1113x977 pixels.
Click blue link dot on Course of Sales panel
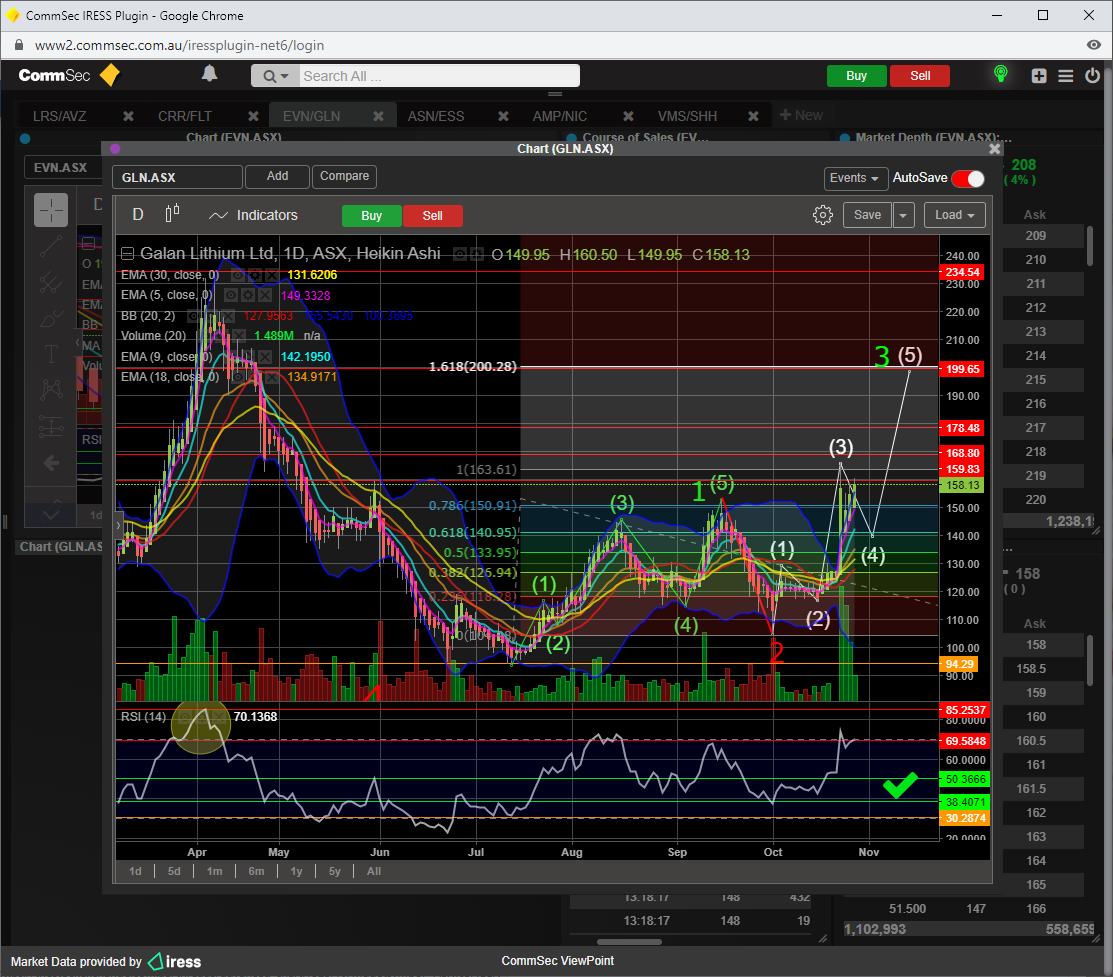[x=571, y=138]
